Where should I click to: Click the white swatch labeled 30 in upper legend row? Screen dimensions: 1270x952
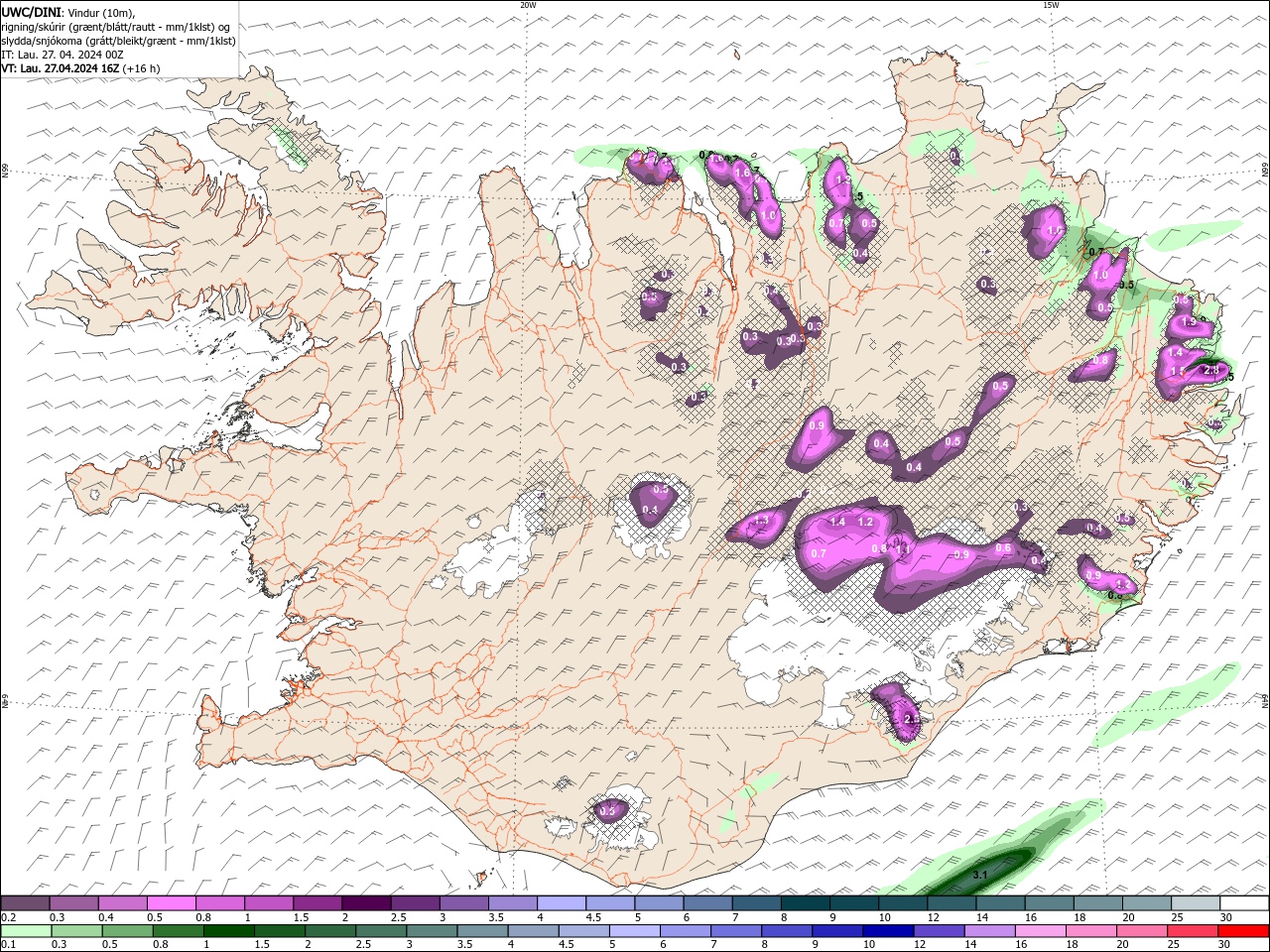[1244, 903]
